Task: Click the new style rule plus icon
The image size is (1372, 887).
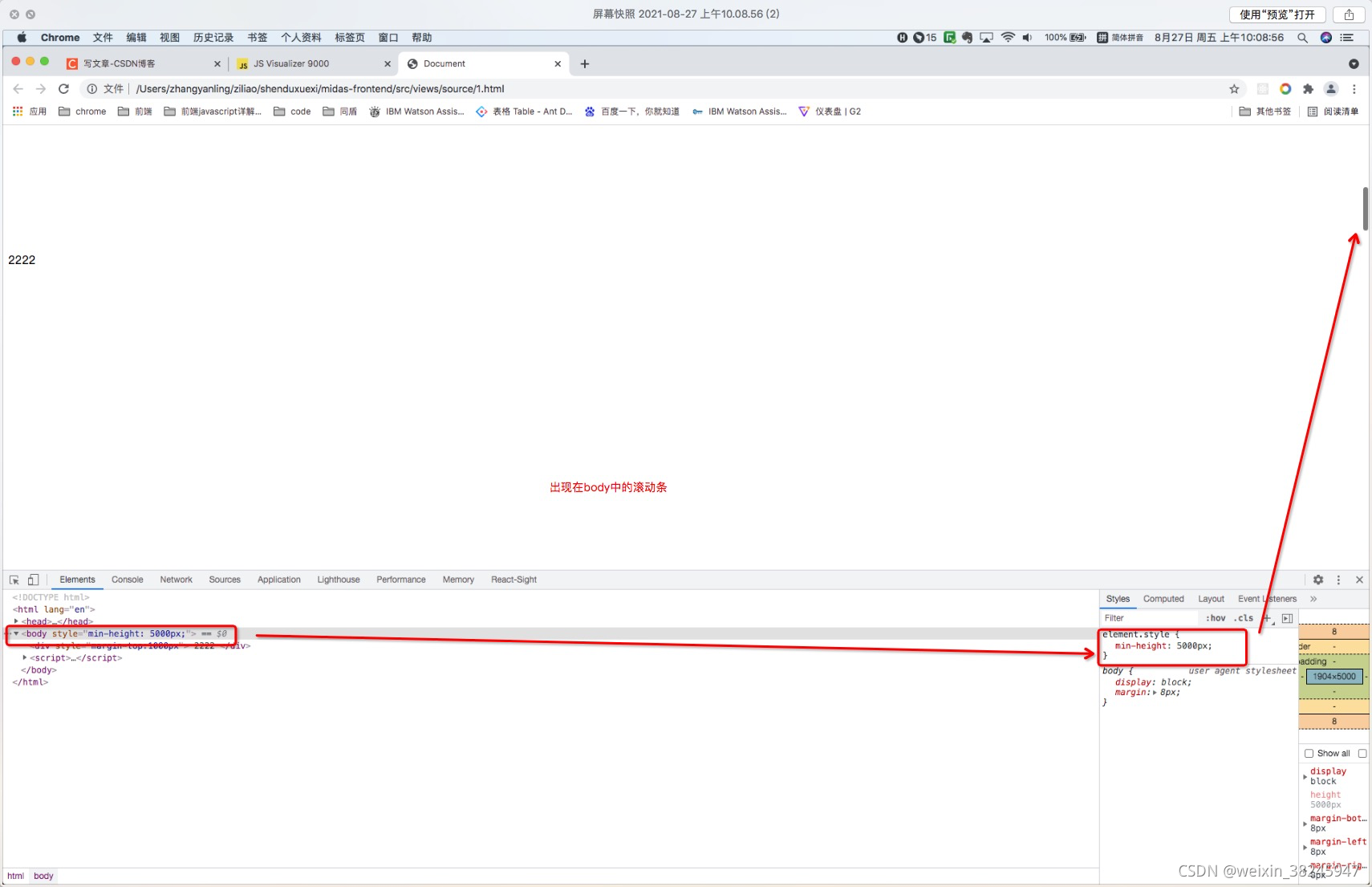Action: [x=1268, y=618]
